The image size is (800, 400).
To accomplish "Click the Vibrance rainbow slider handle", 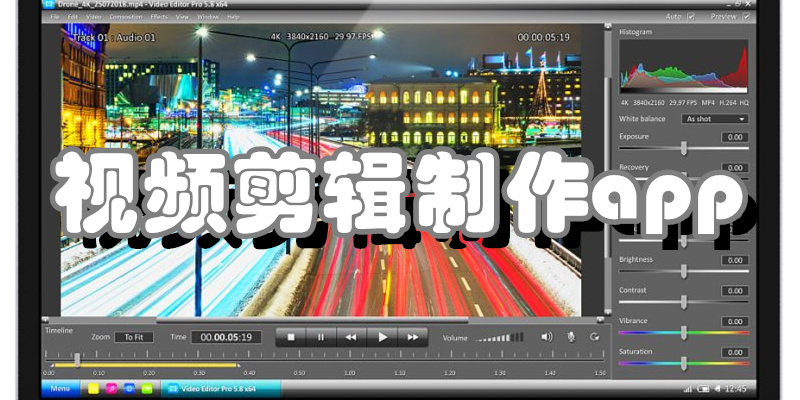I will tap(684, 333).
